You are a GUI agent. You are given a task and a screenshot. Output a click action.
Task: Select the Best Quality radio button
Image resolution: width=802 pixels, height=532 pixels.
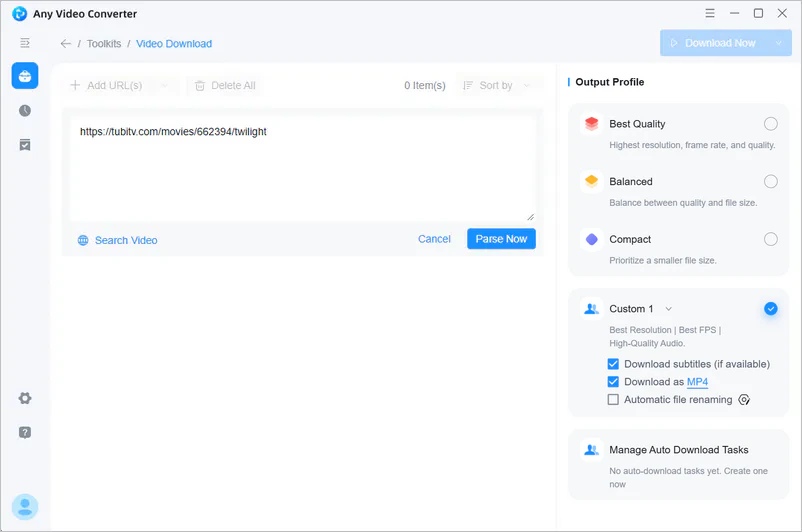click(x=771, y=124)
